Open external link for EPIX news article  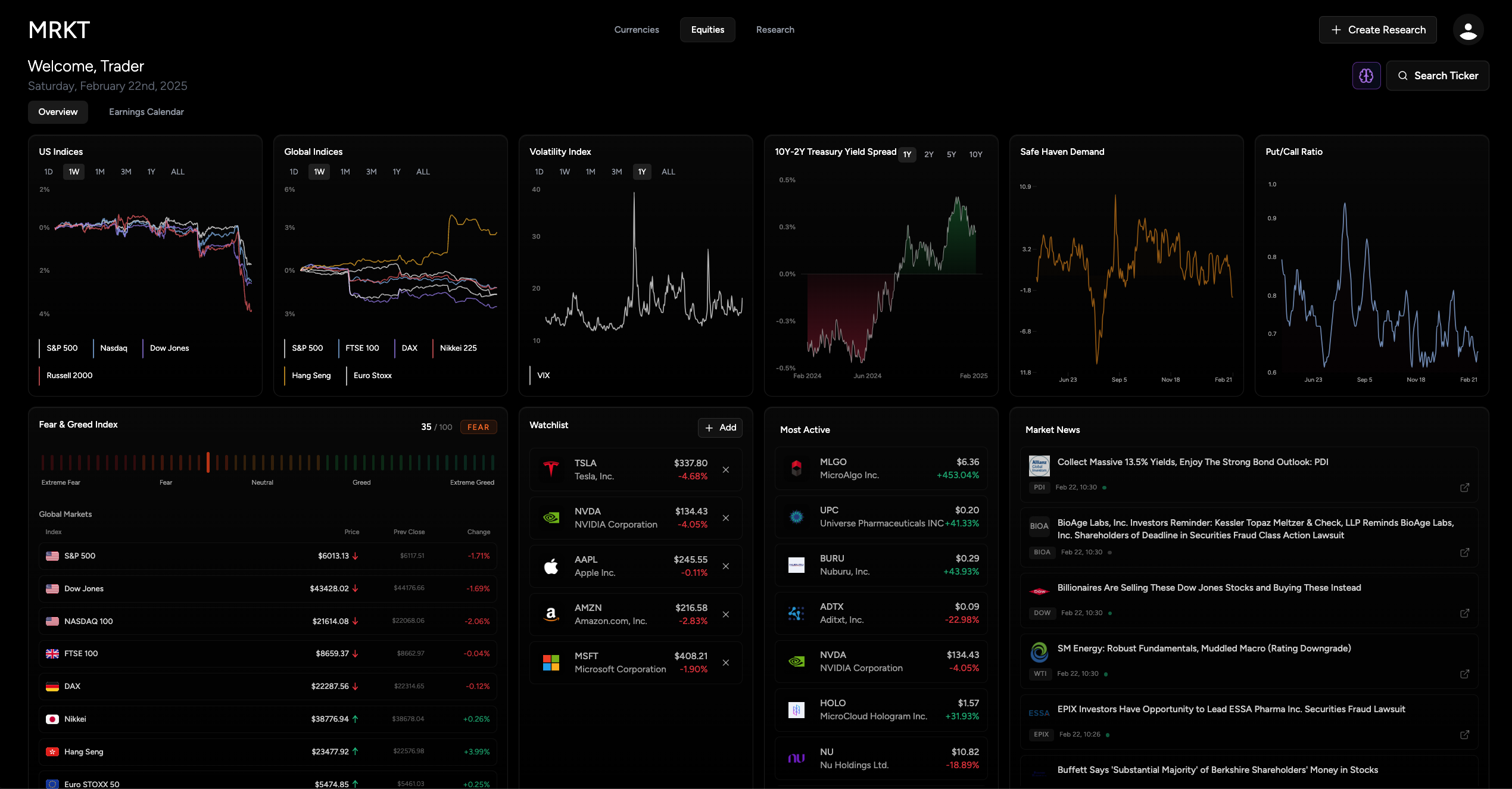coord(1464,735)
